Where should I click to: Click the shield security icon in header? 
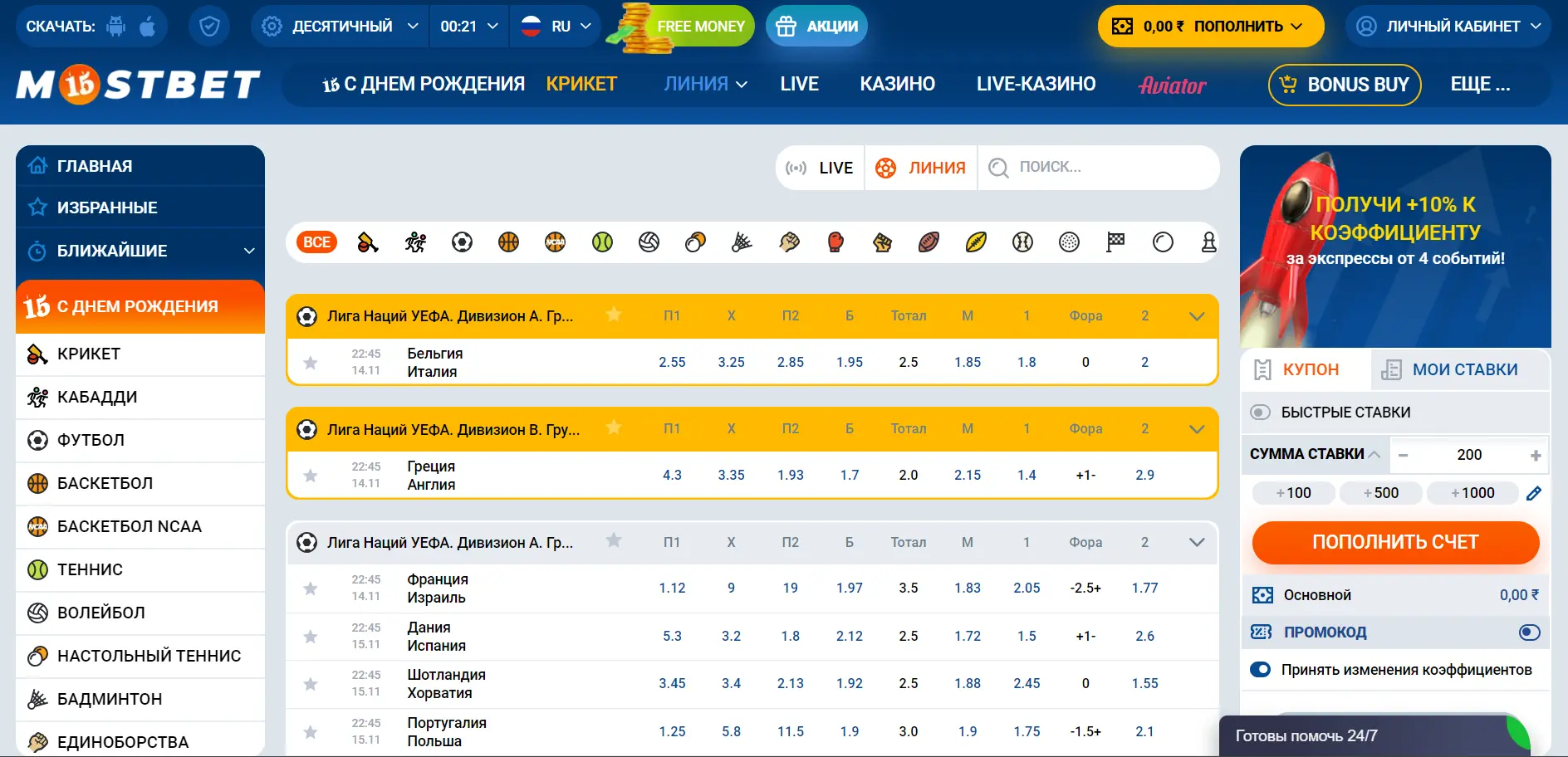tap(209, 27)
